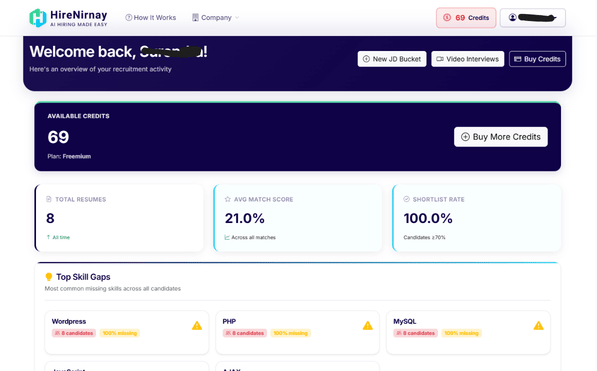Click the PHP skill name

pyautogui.click(x=229, y=321)
